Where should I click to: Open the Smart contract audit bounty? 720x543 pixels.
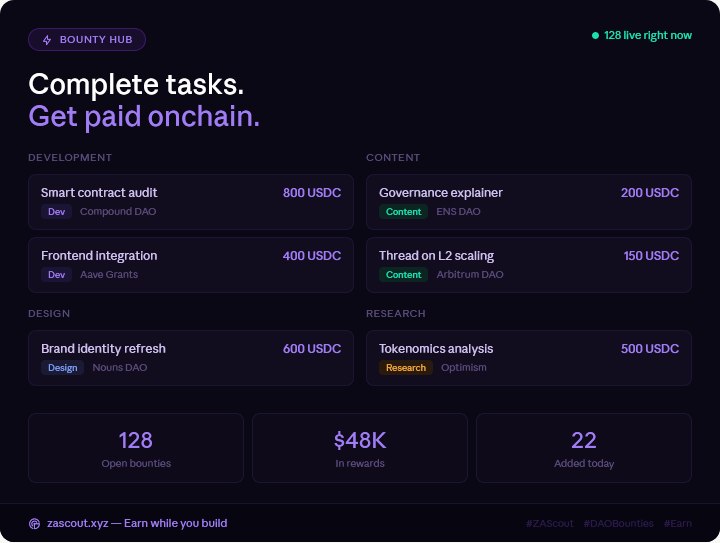click(x=191, y=202)
